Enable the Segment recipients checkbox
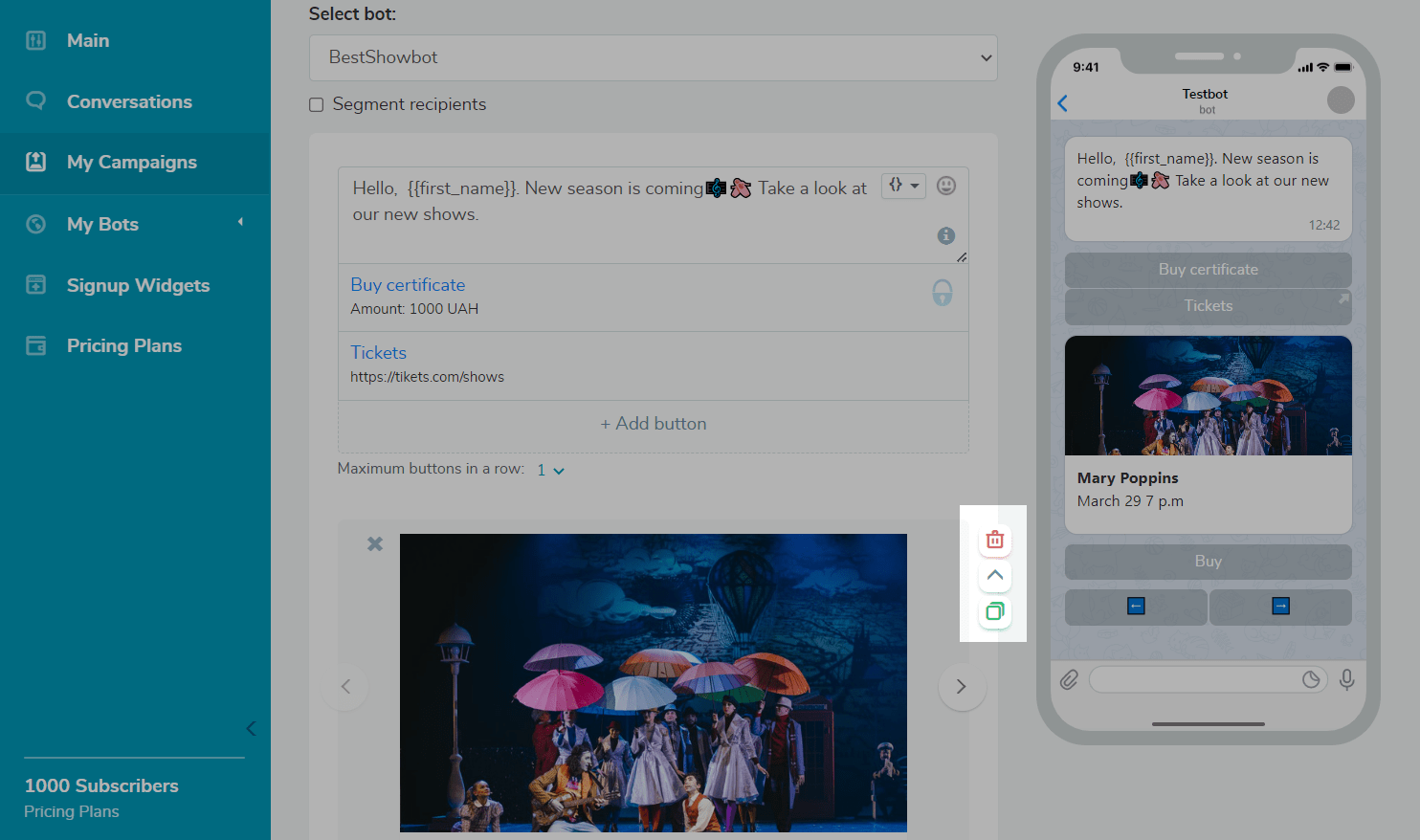The height and width of the screenshot is (840, 1420). [x=317, y=104]
